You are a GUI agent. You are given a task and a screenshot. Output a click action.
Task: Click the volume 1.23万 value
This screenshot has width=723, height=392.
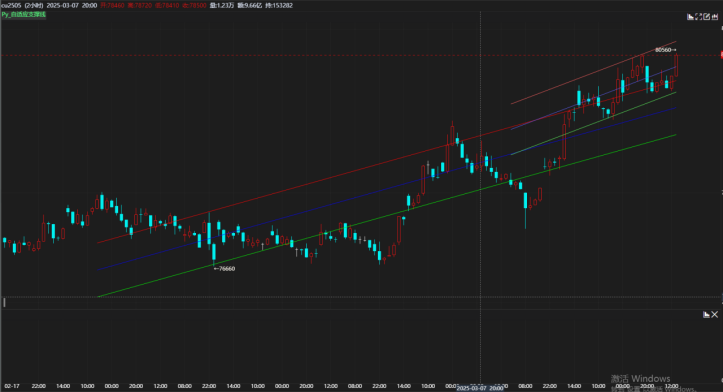pyautogui.click(x=222, y=6)
